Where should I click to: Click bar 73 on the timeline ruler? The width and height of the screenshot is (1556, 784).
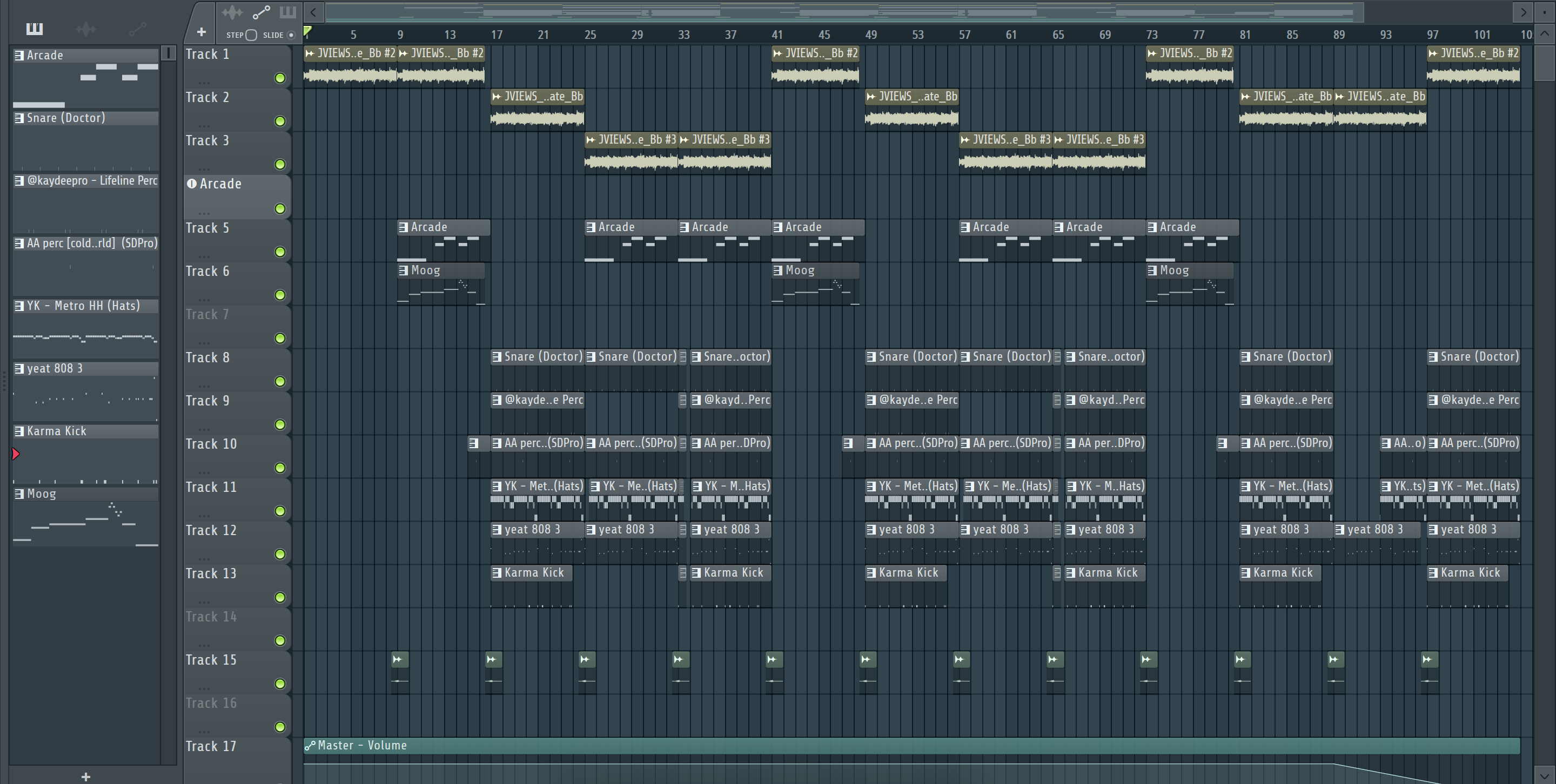click(x=1152, y=35)
